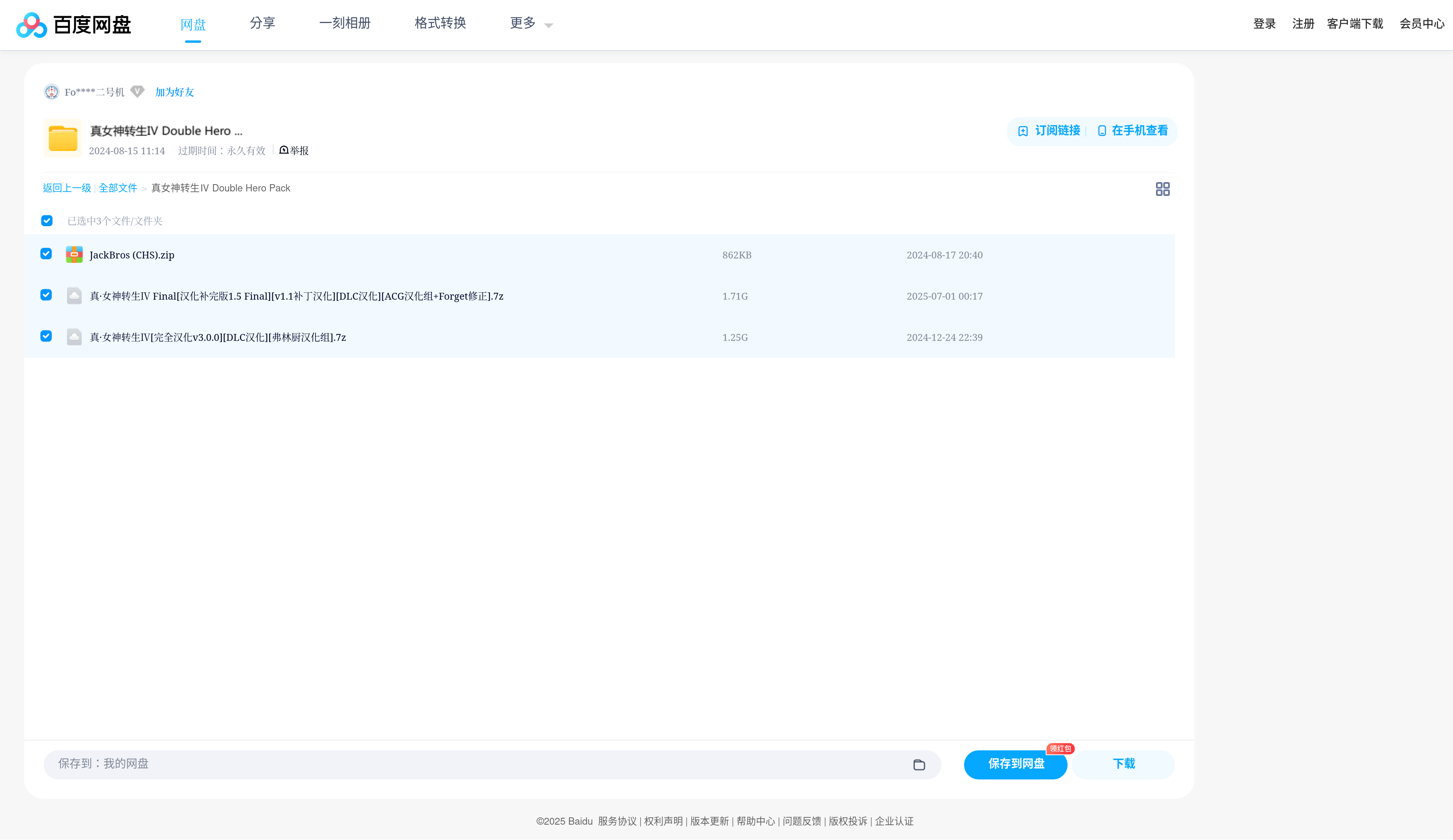The height and width of the screenshot is (840, 1453).
Task: Click the Baidu Netdisk logo
Action: point(74,25)
